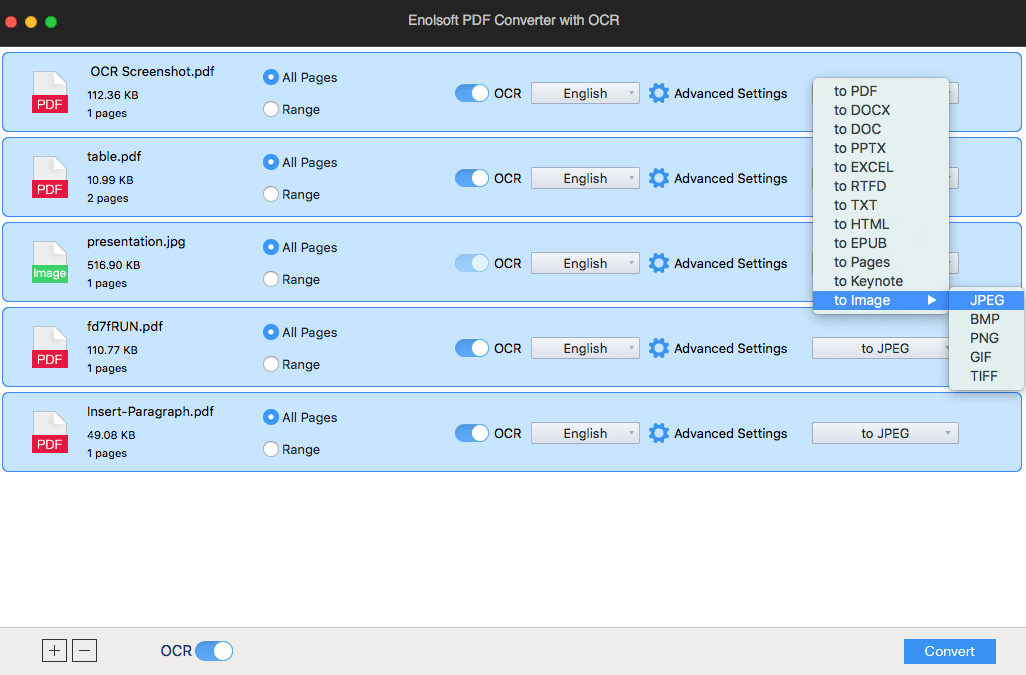The image size is (1026, 675).
Task: Choose to RTFD from format menu
Action: pos(881,186)
